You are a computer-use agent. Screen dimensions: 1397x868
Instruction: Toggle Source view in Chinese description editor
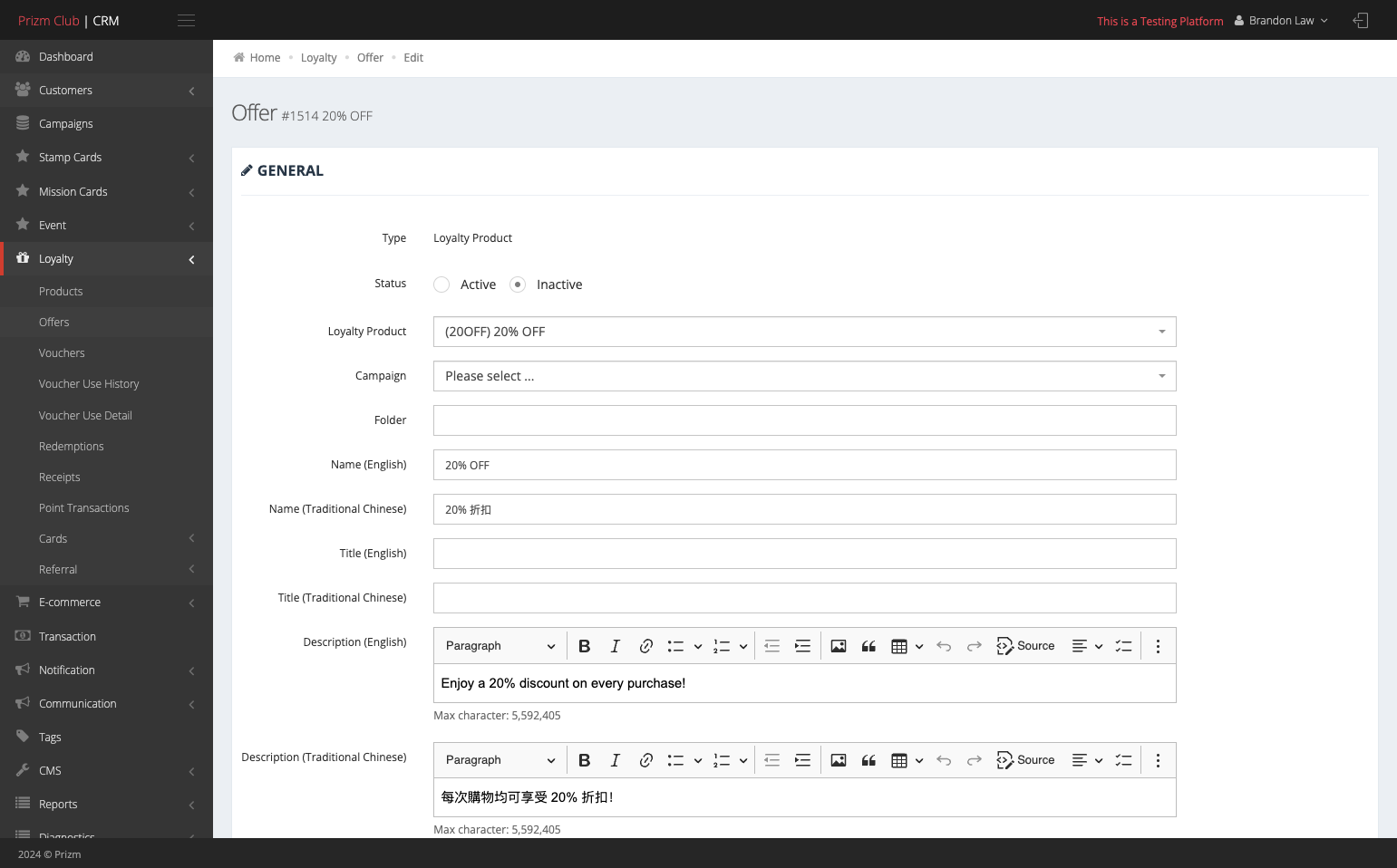[1025, 760]
